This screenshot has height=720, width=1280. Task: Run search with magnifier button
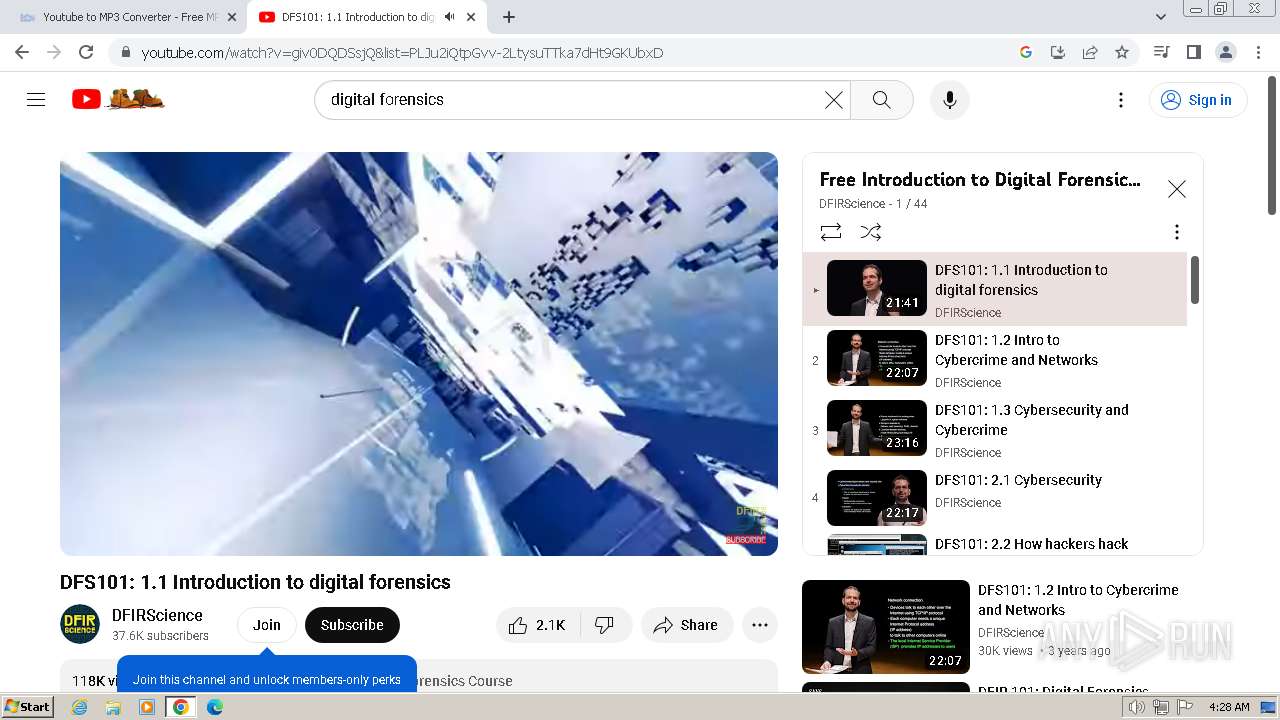(x=881, y=100)
